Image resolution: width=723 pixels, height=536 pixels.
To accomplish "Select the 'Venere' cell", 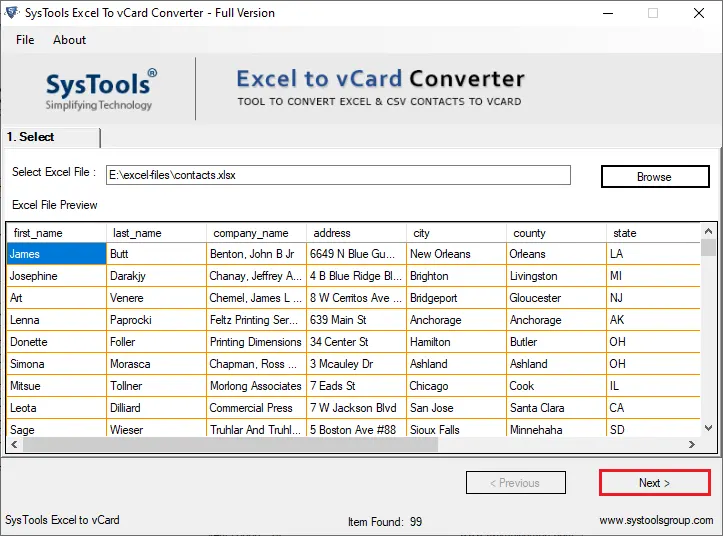I will coord(156,298).
